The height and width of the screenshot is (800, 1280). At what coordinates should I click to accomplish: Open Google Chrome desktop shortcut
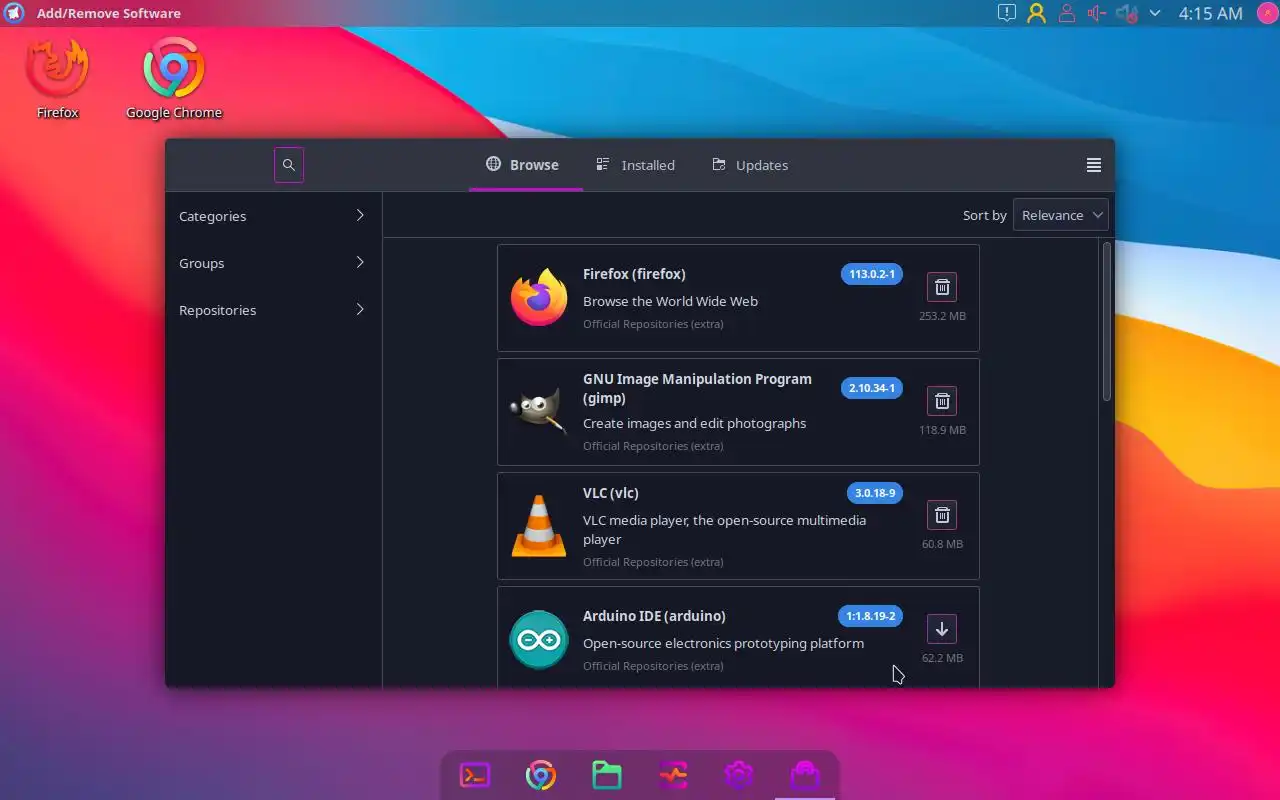point(174,78)
